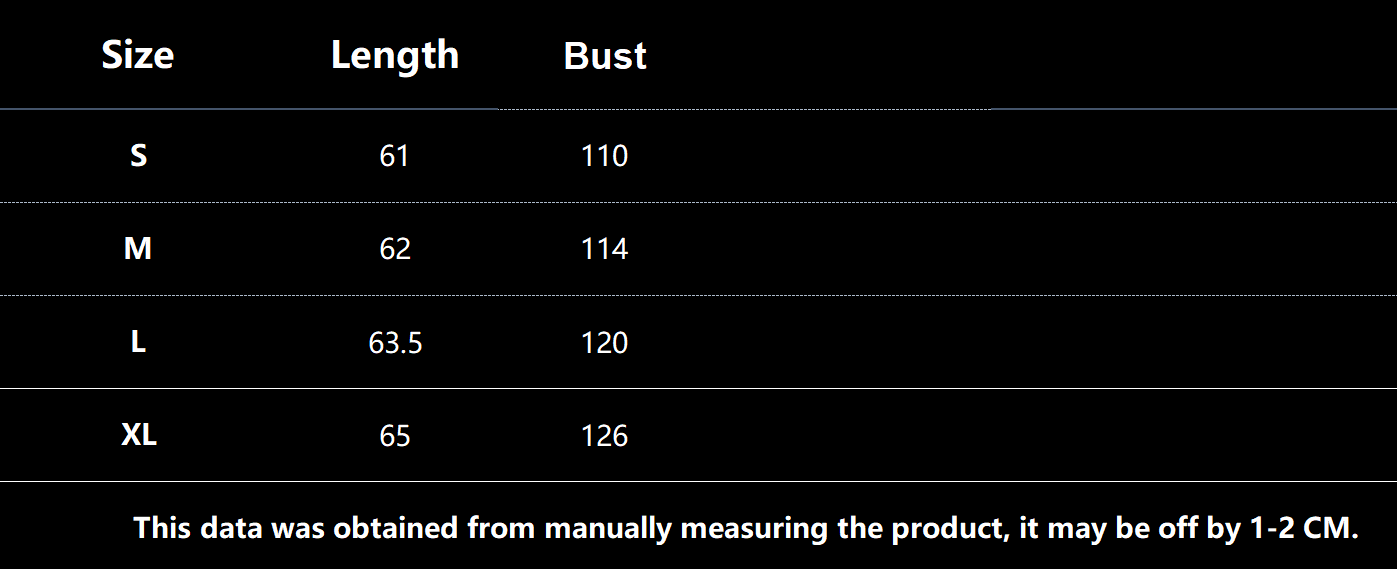Screen dimensions: 1397x569
Task: Select the bust value 114
Action: (x=604, y=249)
